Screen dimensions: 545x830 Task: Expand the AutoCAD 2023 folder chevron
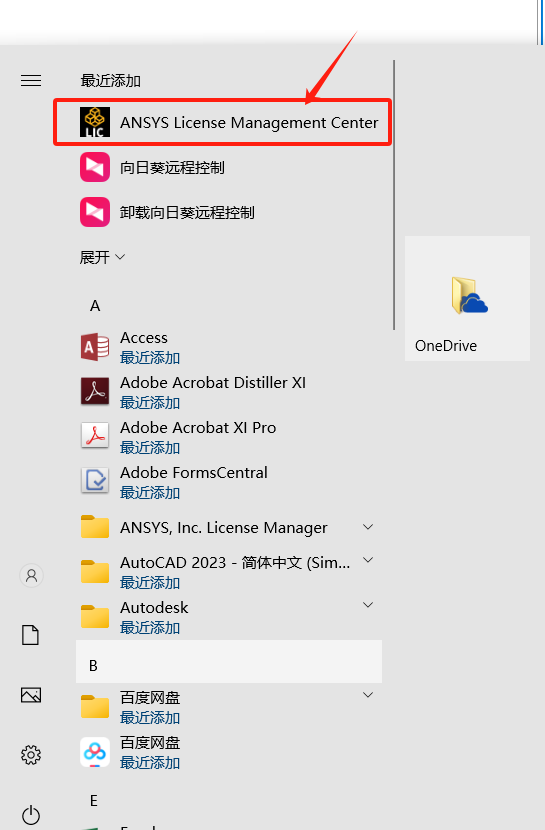pos(368,560)
